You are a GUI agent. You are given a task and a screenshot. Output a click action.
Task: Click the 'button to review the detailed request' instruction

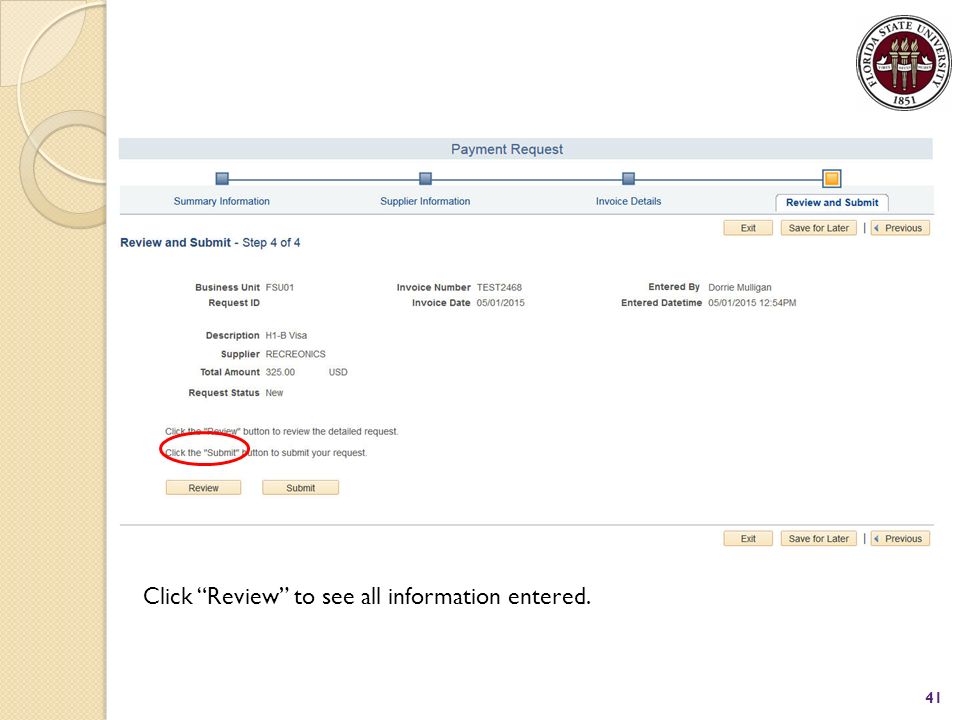[282, 432]
